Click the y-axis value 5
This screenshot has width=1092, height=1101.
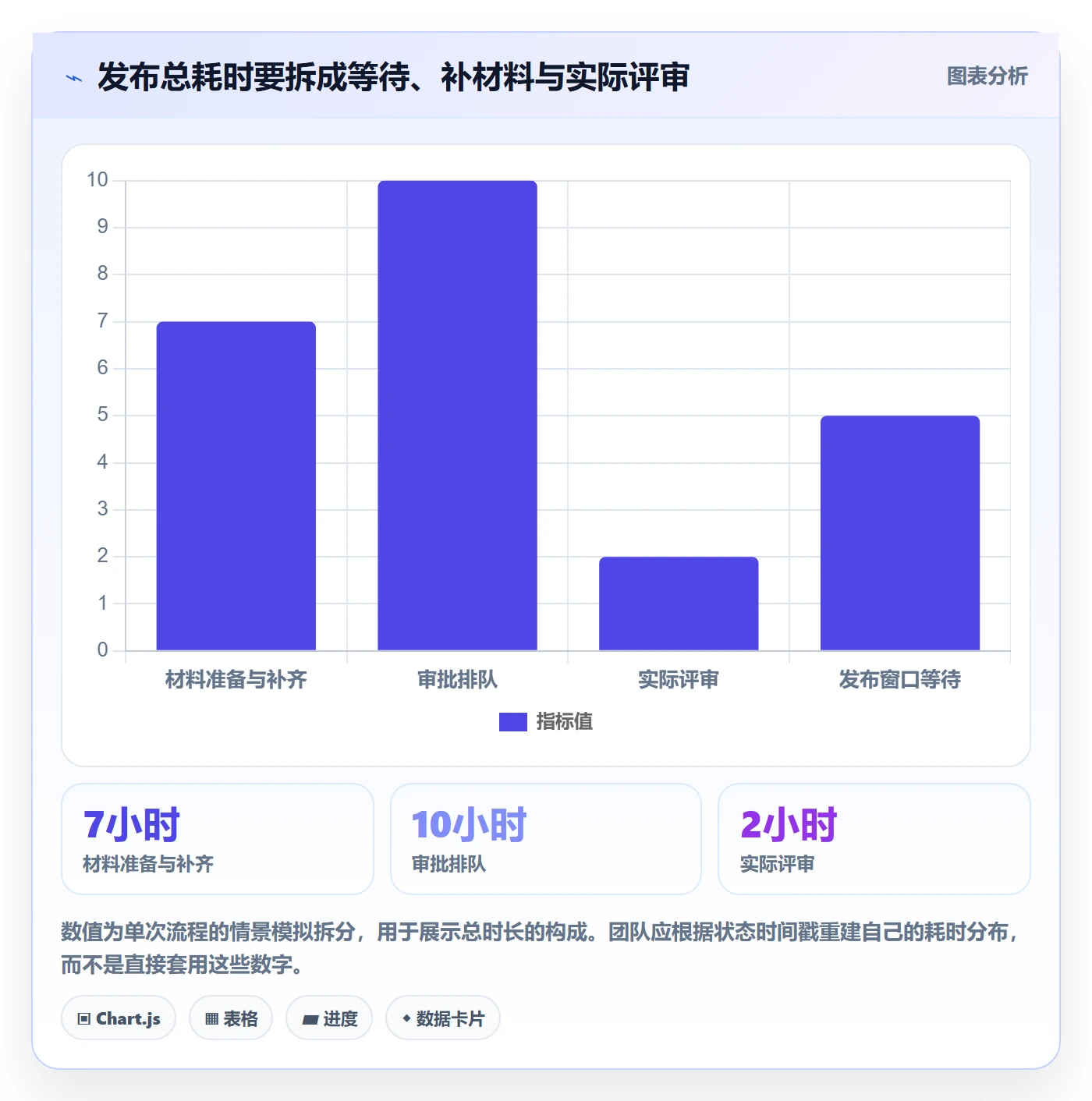click(x=103, y=415)
